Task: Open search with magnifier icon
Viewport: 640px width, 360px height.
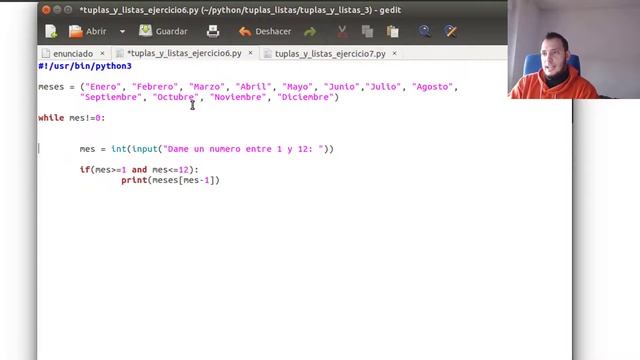Action: click(x=424, y=31)
